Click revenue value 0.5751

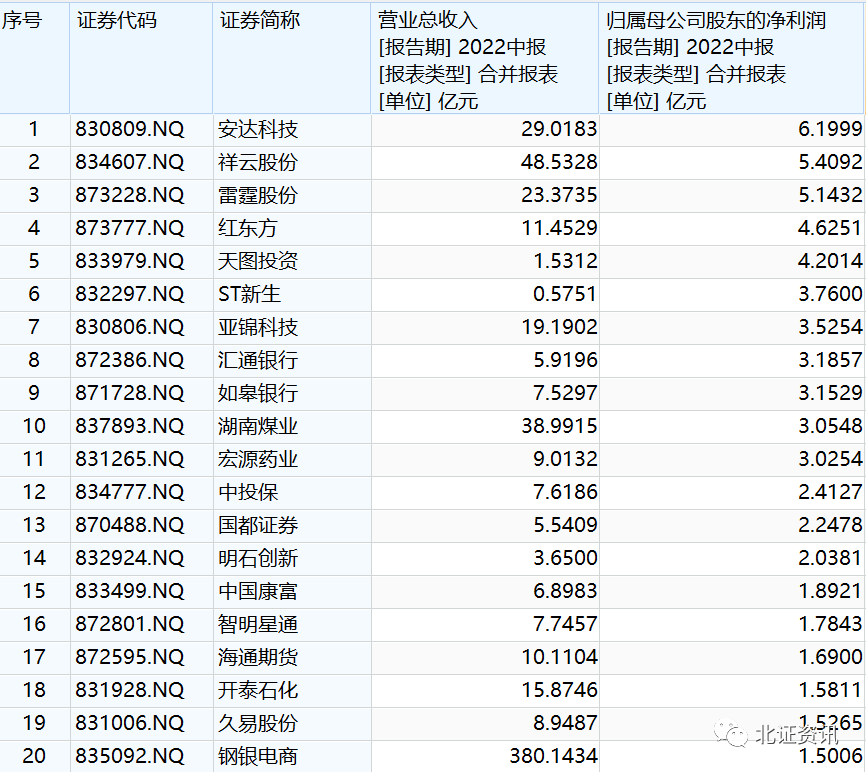coord(565,294)
